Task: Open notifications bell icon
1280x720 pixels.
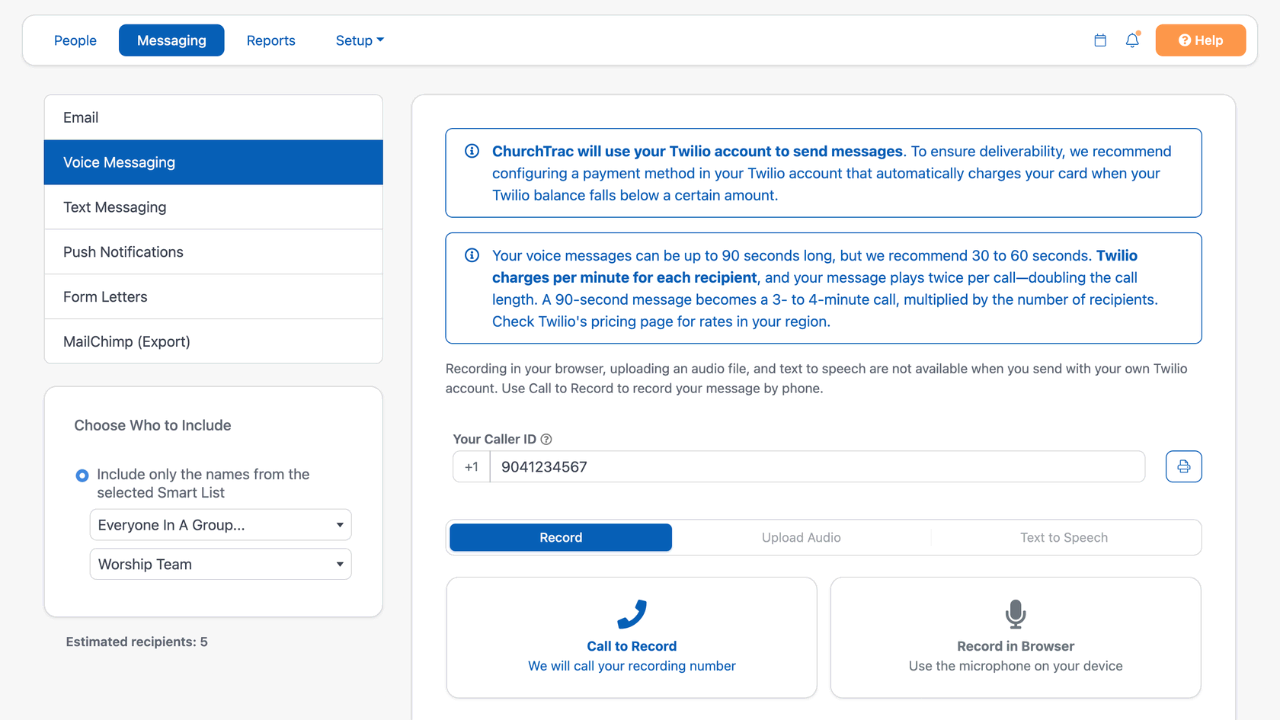Action: (1132, 41)
